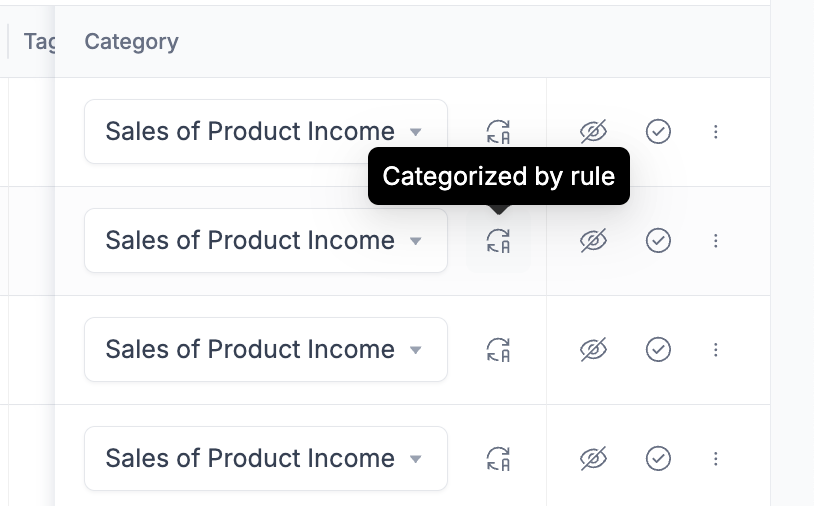814x506 pixels.
Task: Open the second row Sales of Product Income dropdown
Action: tap(265, 241)
